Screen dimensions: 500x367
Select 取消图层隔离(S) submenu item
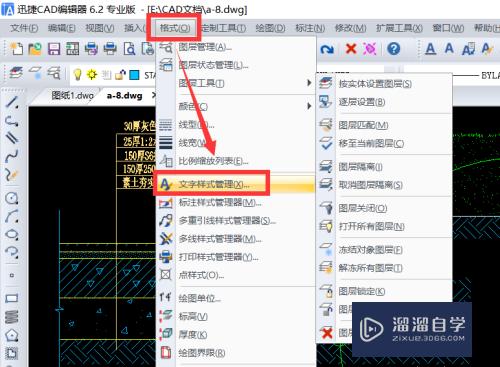(384, 185)
